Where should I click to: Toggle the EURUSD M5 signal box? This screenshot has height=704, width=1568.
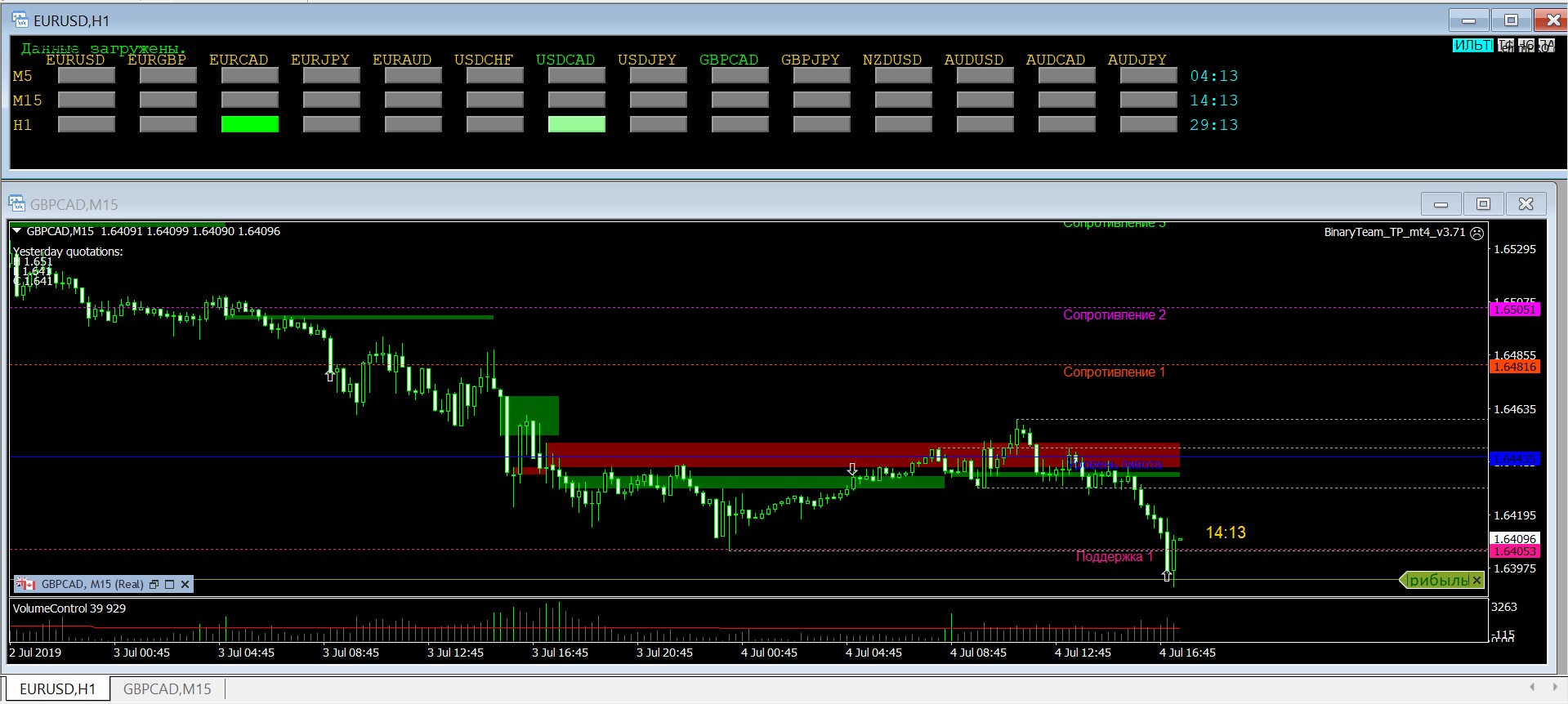tap(86, 76)
